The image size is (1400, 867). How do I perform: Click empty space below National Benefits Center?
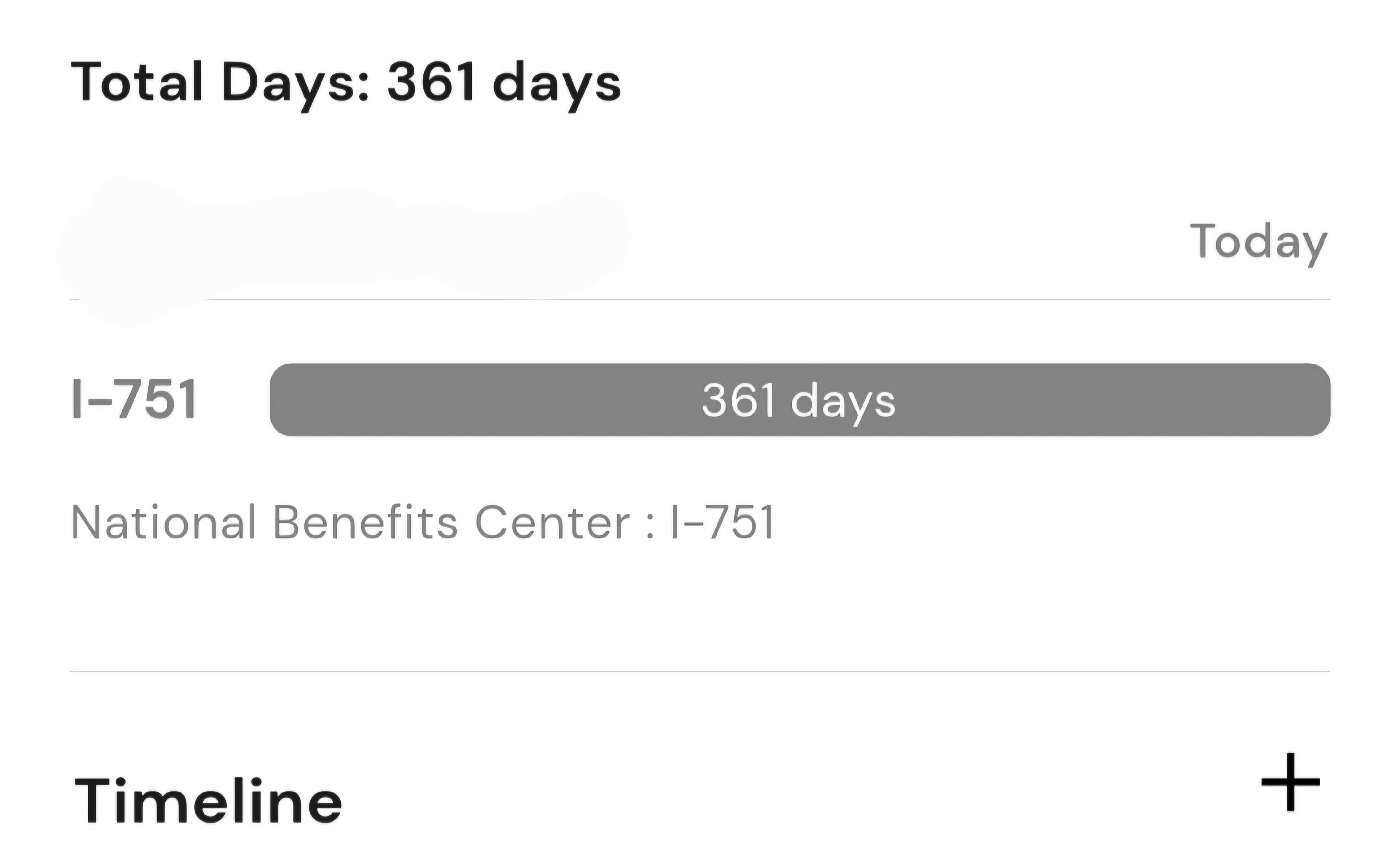(700, 608)
